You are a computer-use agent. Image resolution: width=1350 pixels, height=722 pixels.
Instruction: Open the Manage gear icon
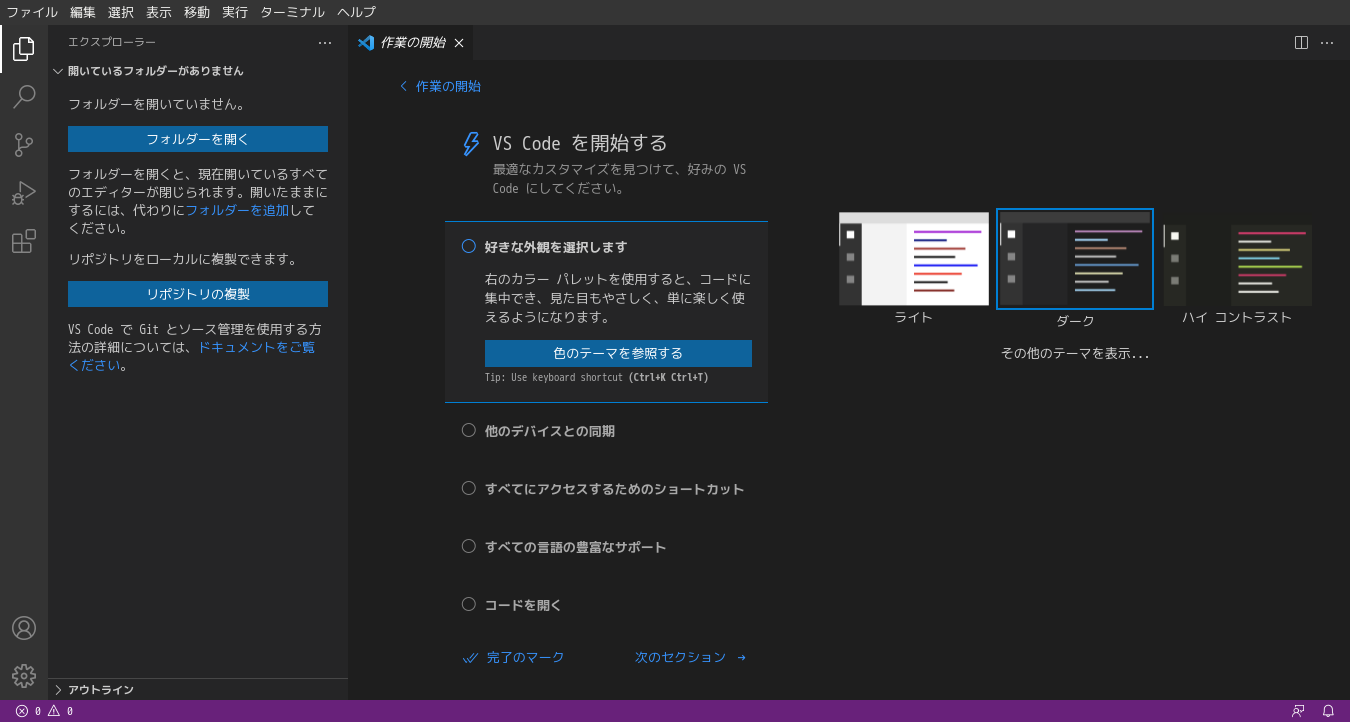(x=24, y=676)
